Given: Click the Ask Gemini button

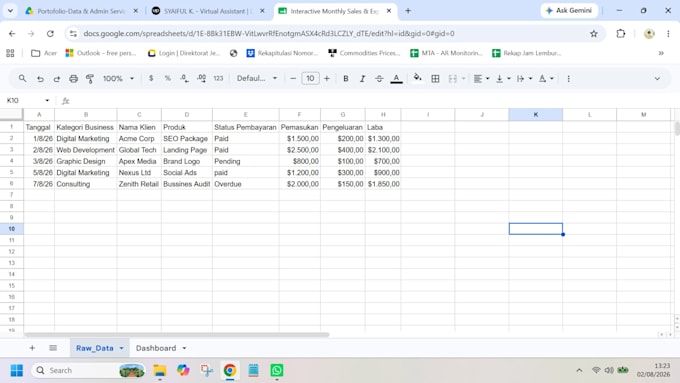Looking at the screenshot, I should [569, 10].
